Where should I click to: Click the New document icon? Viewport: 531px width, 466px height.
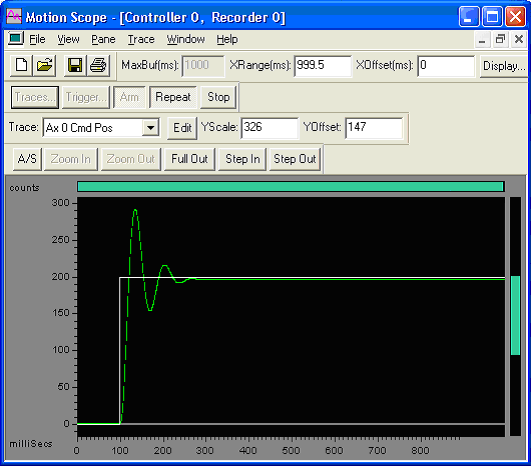tap(21, 65)
